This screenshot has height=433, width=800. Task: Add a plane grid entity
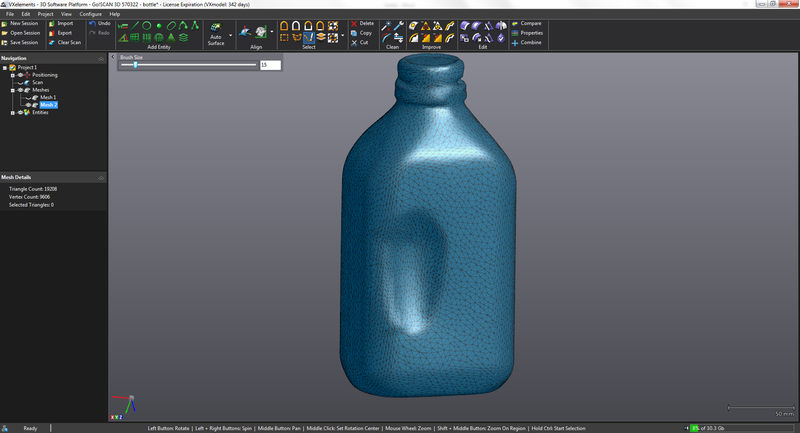coord(134,38)
